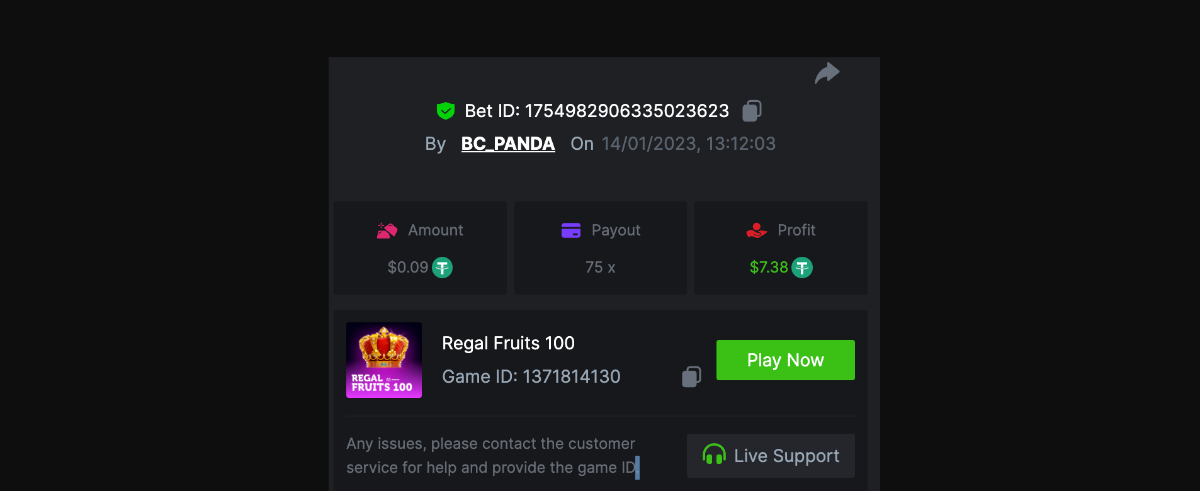Click the bet date 14/01/2023 timestamp
The image size is (1200, 491).
[688, 144]
